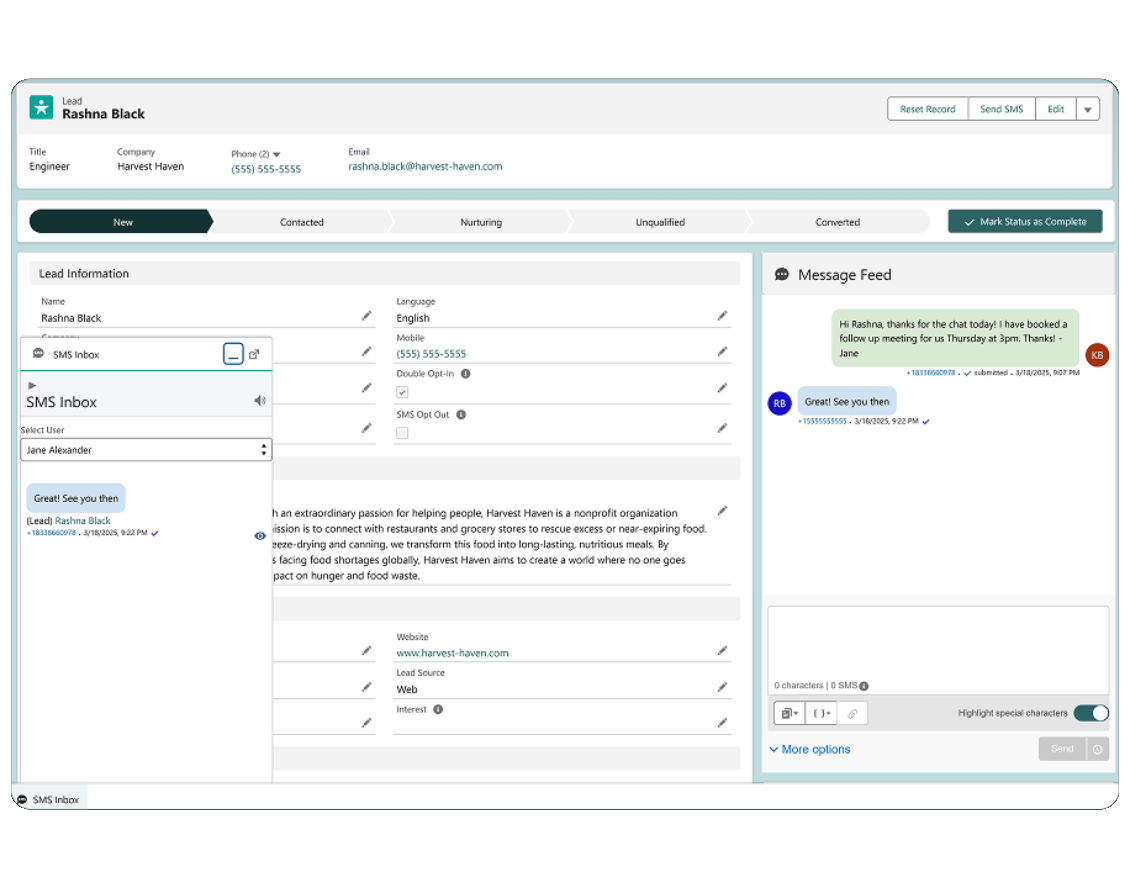Image resolution: width=1128 pixels, height=888 pixels.
Task: Select the Nurturing stage
Action: (481, 221)
